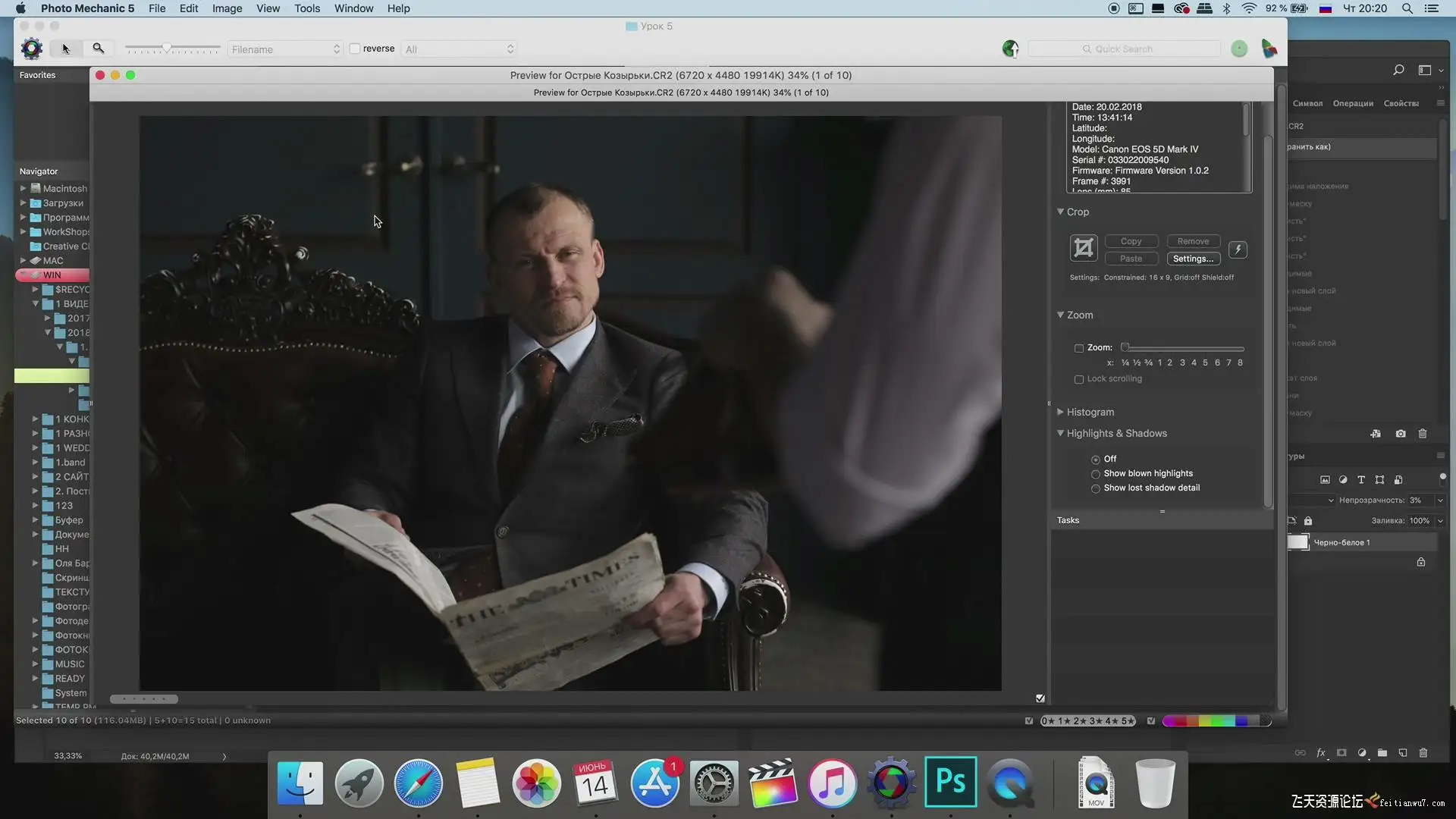Enable the Lock scrolling checkbox
This screenshot has height=819, width=1456.
pyautogui.click(x=1079, y=379)
